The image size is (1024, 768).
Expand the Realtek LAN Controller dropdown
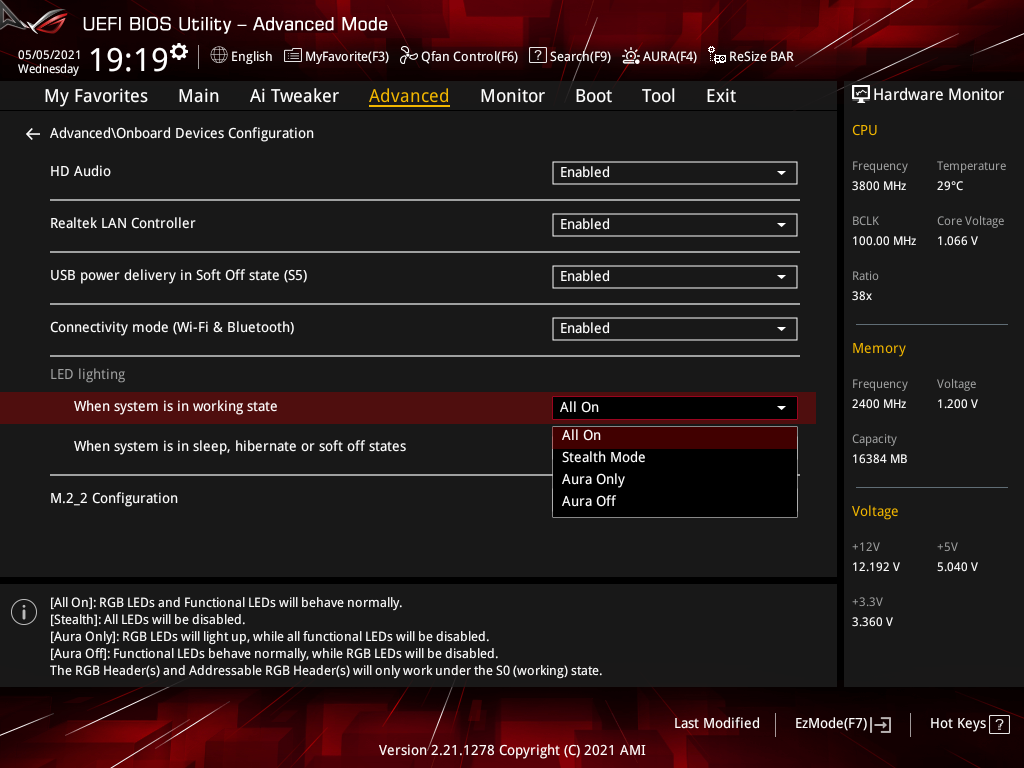coord(674,225)
